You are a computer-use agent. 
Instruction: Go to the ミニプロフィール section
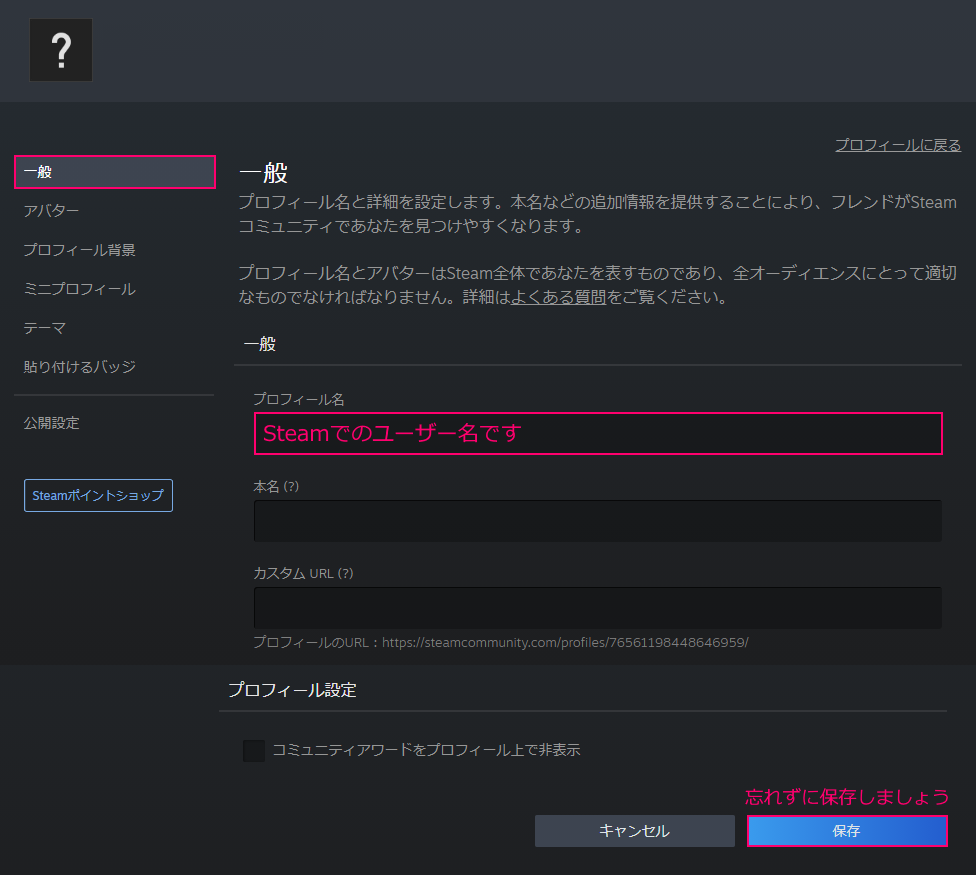(x=79, y=289)
